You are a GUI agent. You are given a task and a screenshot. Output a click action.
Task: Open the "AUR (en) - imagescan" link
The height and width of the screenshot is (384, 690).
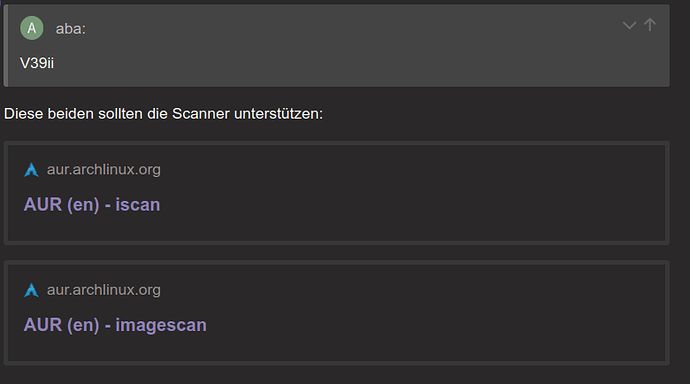(x=115, y=325)
